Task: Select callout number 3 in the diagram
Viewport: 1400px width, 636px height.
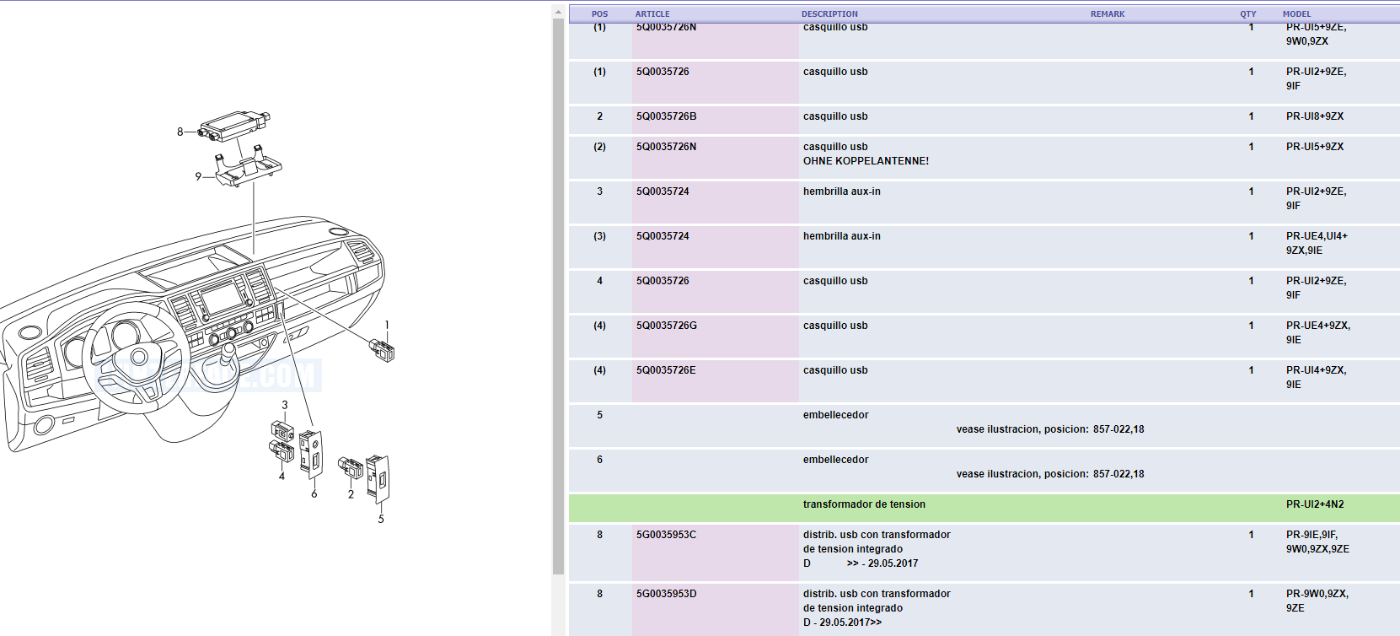Action: click(284, 405)
